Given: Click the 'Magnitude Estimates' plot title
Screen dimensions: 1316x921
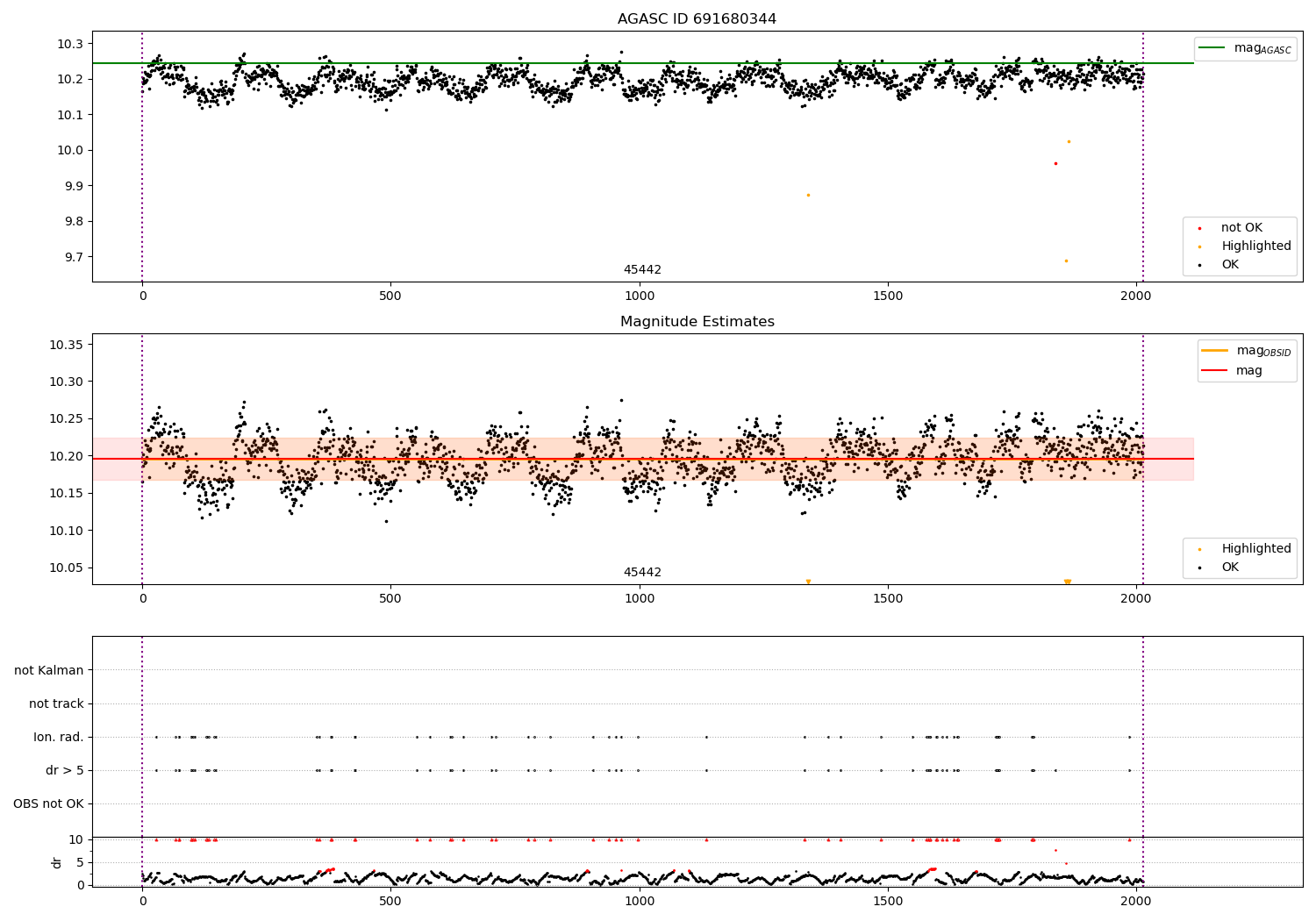Looking at the screenshot, I should [697, 322].
